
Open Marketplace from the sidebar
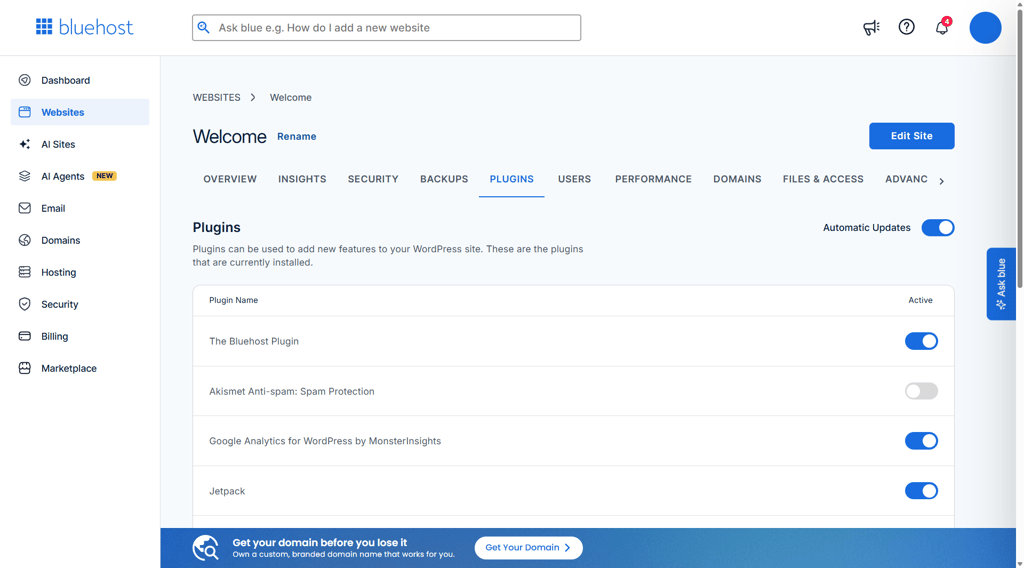(x=80, y=368)
